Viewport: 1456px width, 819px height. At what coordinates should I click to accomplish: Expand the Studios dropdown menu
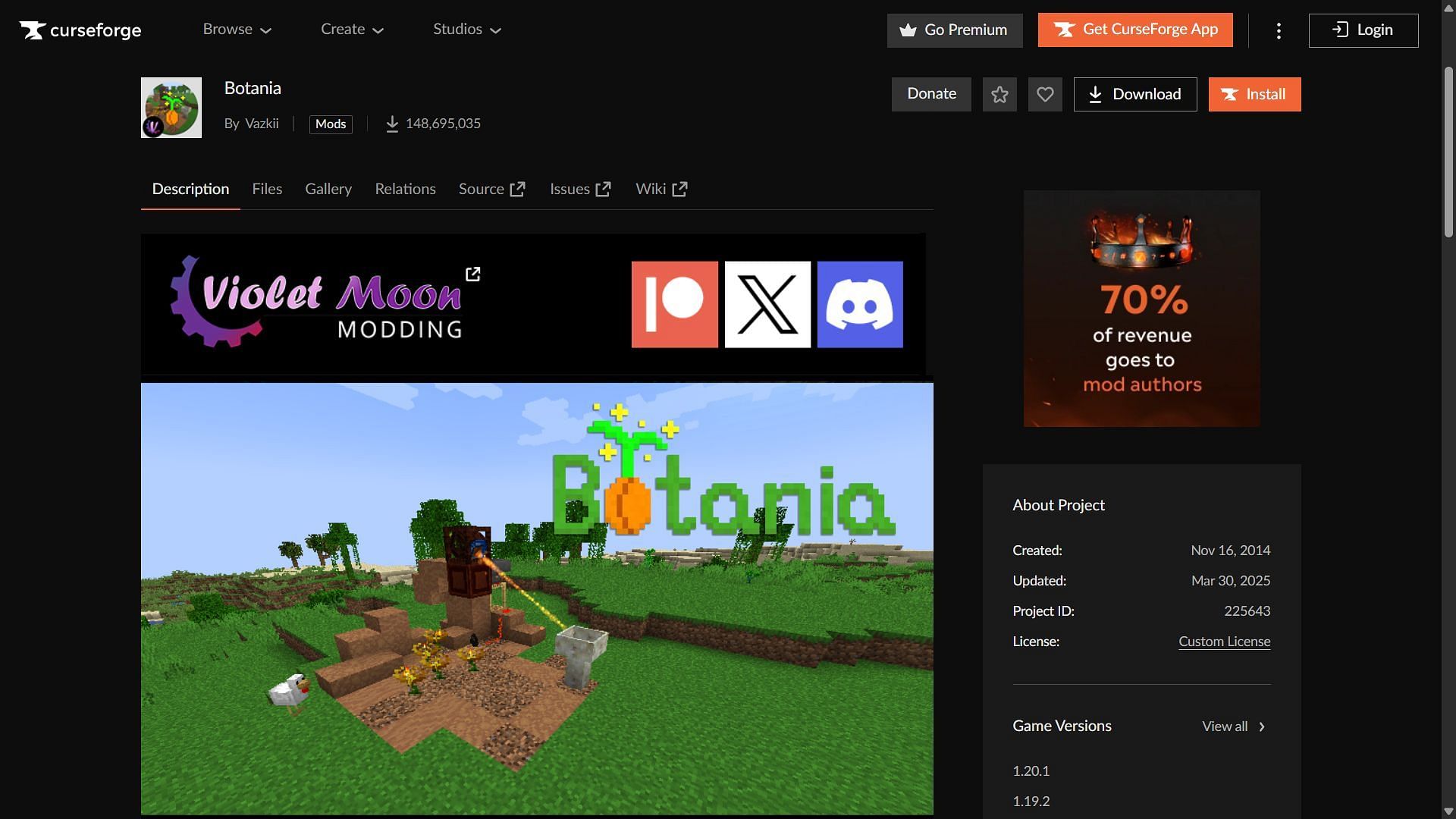(x=467, y=30)
